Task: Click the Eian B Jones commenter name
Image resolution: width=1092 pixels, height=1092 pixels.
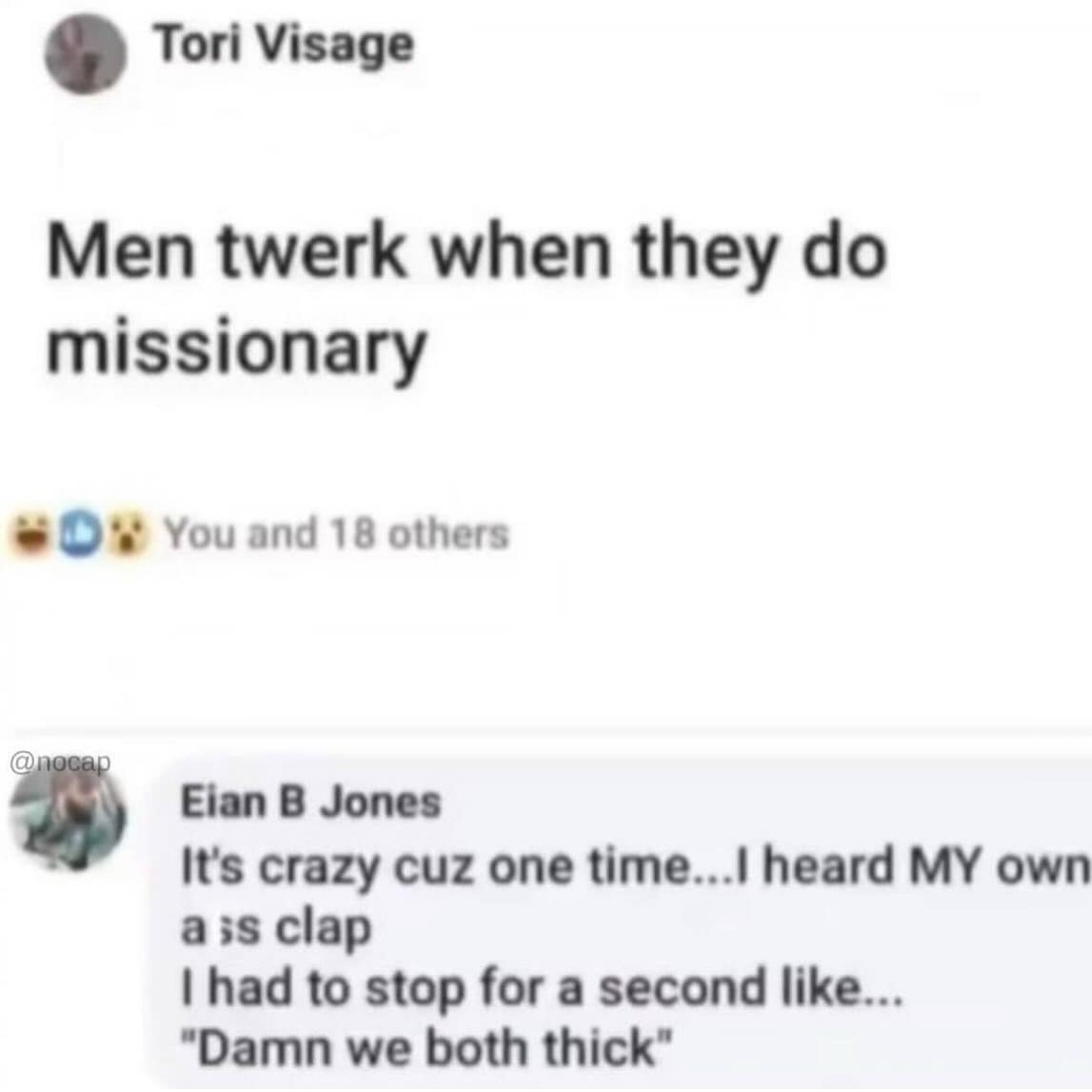Action: (311, 802)
